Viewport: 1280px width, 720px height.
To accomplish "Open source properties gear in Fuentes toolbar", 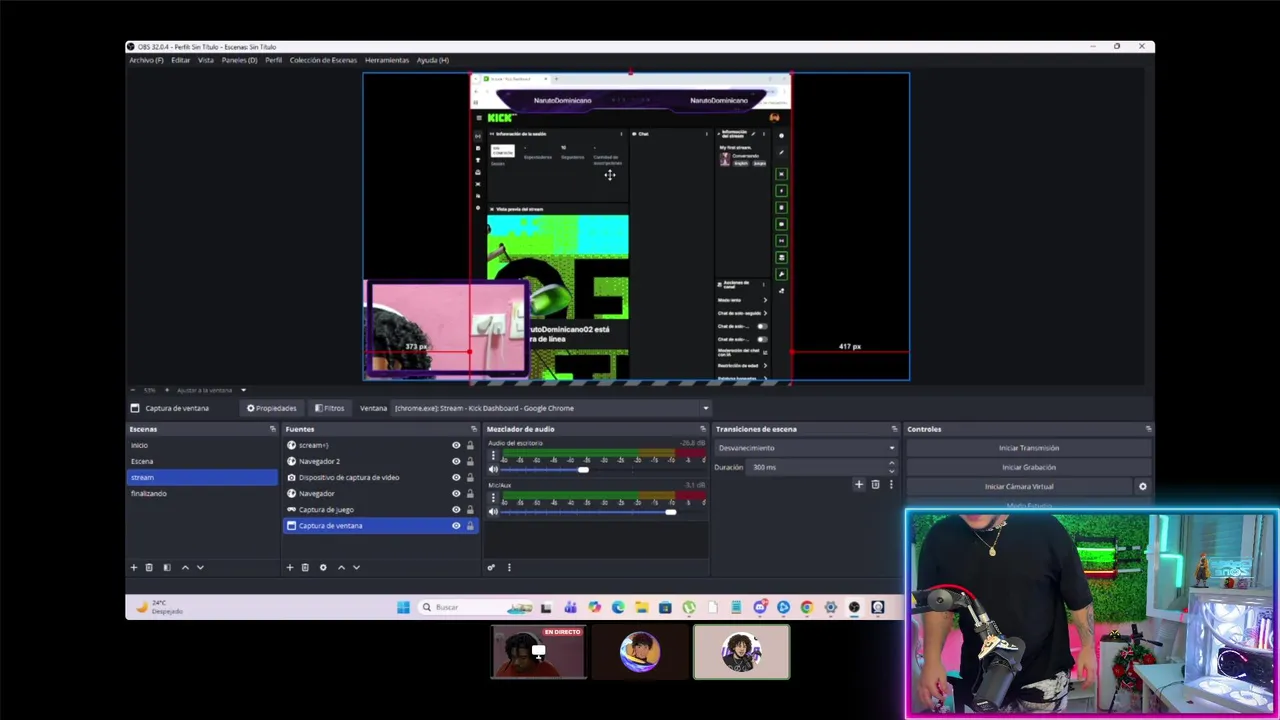I will [323, 567].
